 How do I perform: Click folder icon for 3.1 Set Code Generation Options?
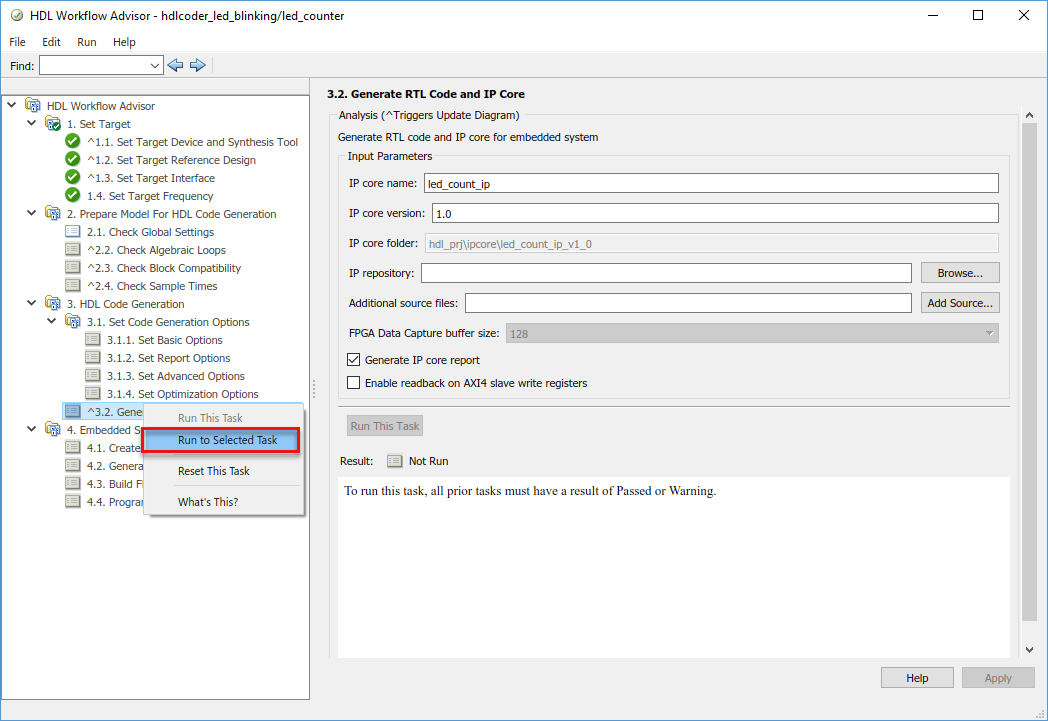73,321
